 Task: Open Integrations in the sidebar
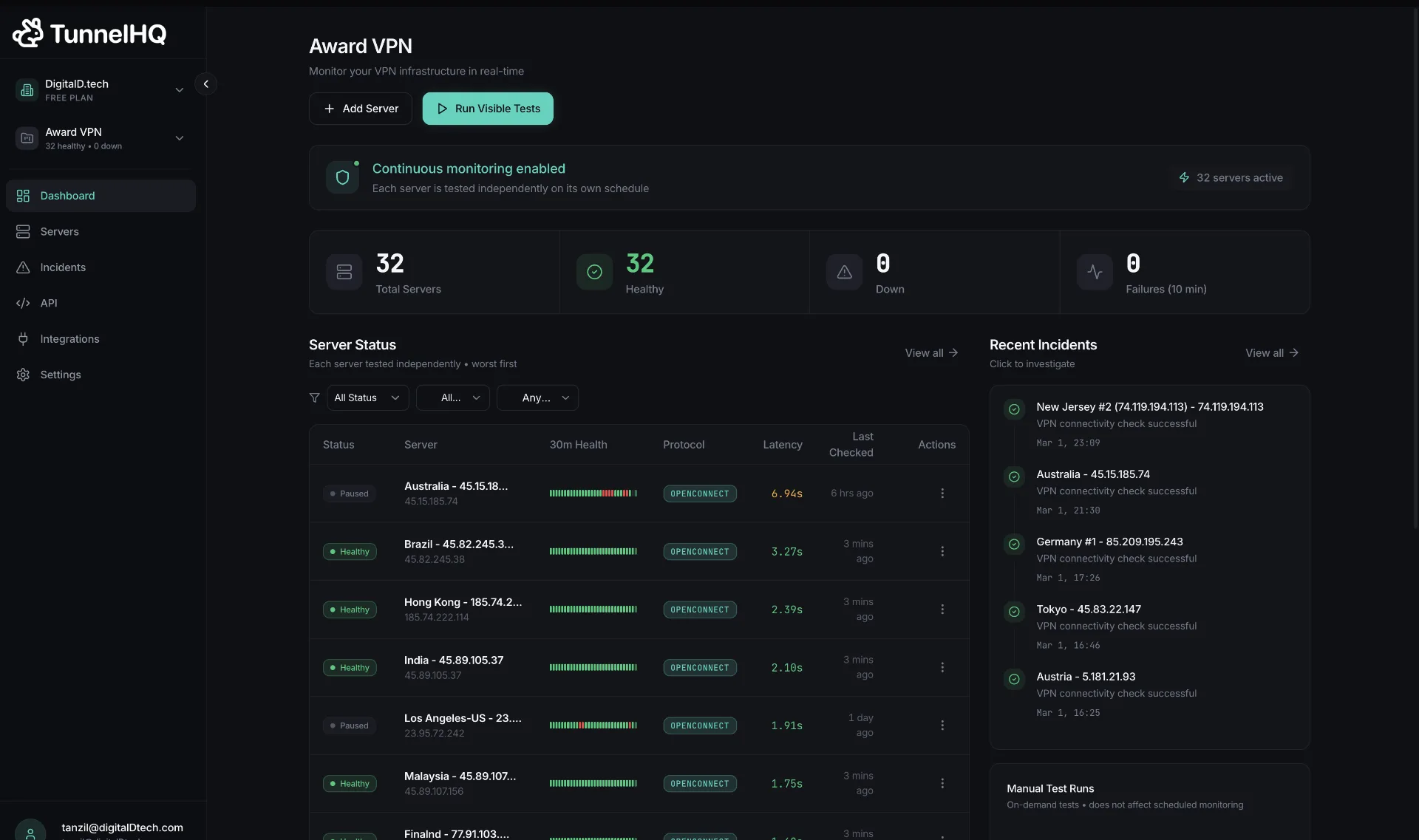(69, 339)
